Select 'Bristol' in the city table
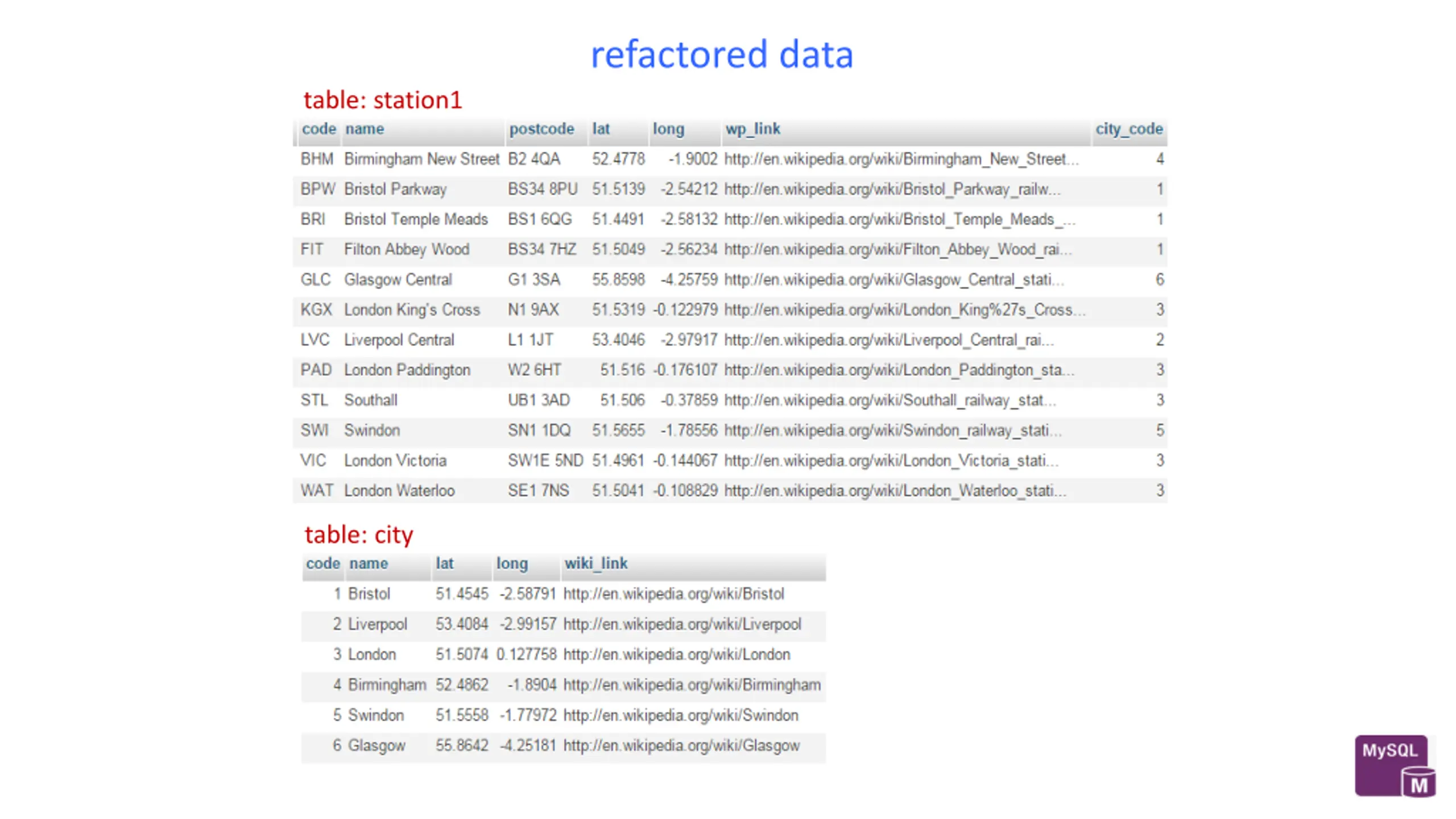This screenshot has width=1456, height=819. click(369, 594)
